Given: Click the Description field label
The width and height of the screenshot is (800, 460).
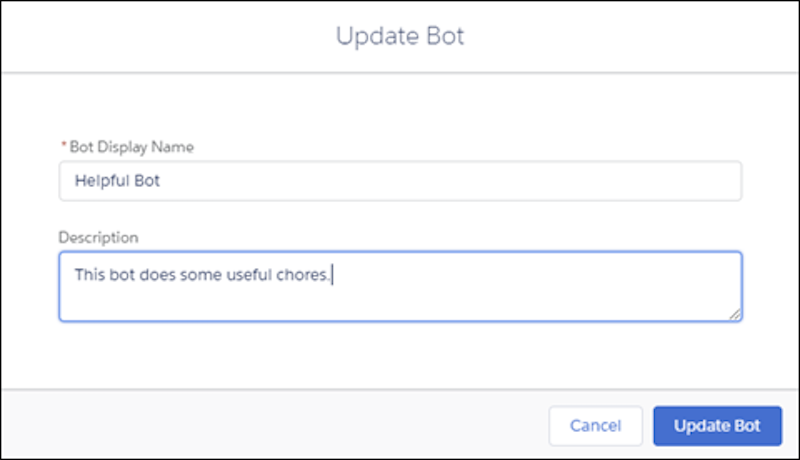Looking at the screenshot, I should coord(98,238).
